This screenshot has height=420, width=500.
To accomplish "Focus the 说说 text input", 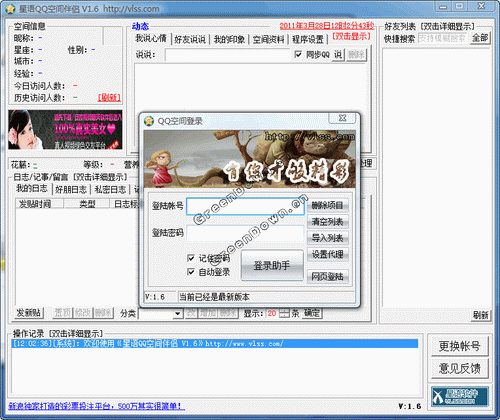I will 229,55.
